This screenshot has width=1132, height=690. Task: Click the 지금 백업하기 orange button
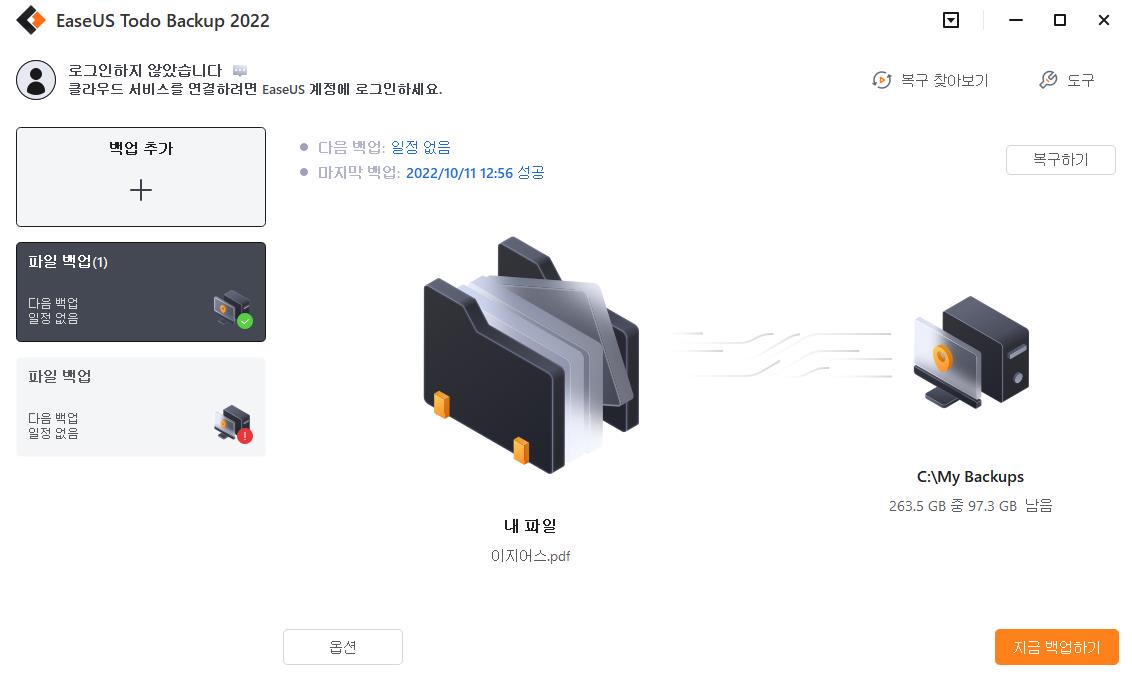click(1056, 647)
